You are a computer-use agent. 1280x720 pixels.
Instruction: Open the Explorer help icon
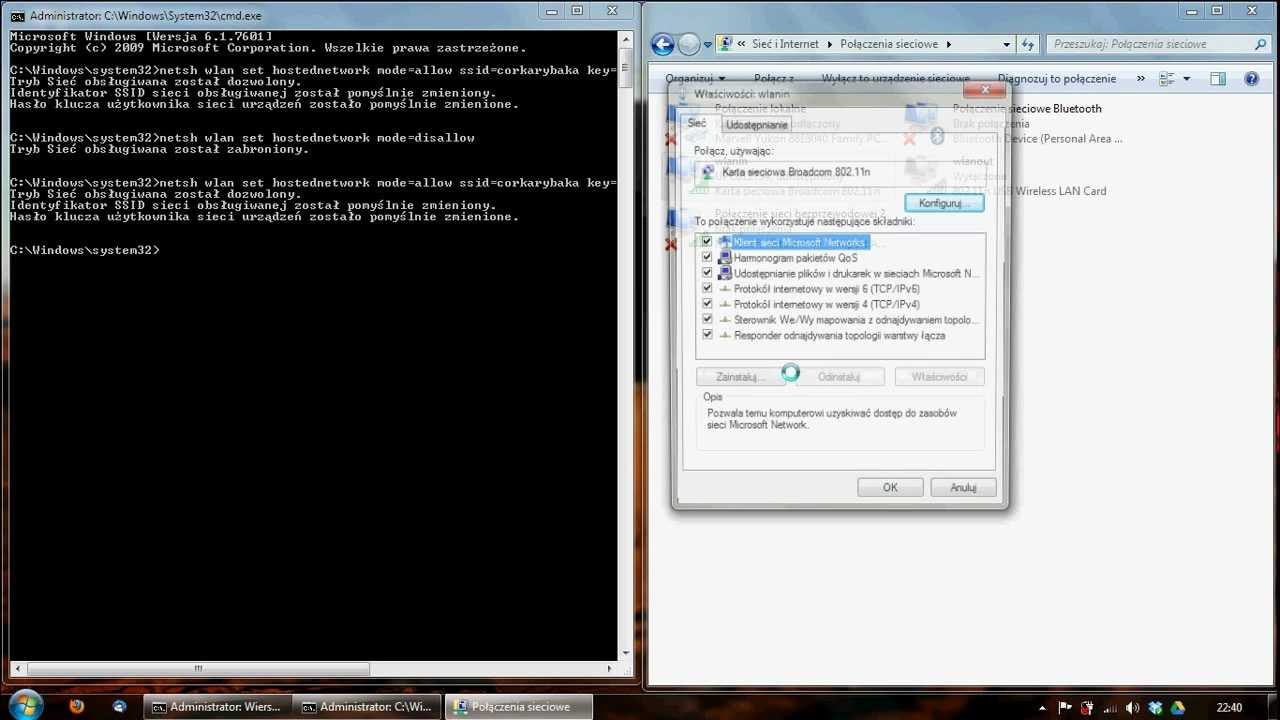coord(1251,78)
